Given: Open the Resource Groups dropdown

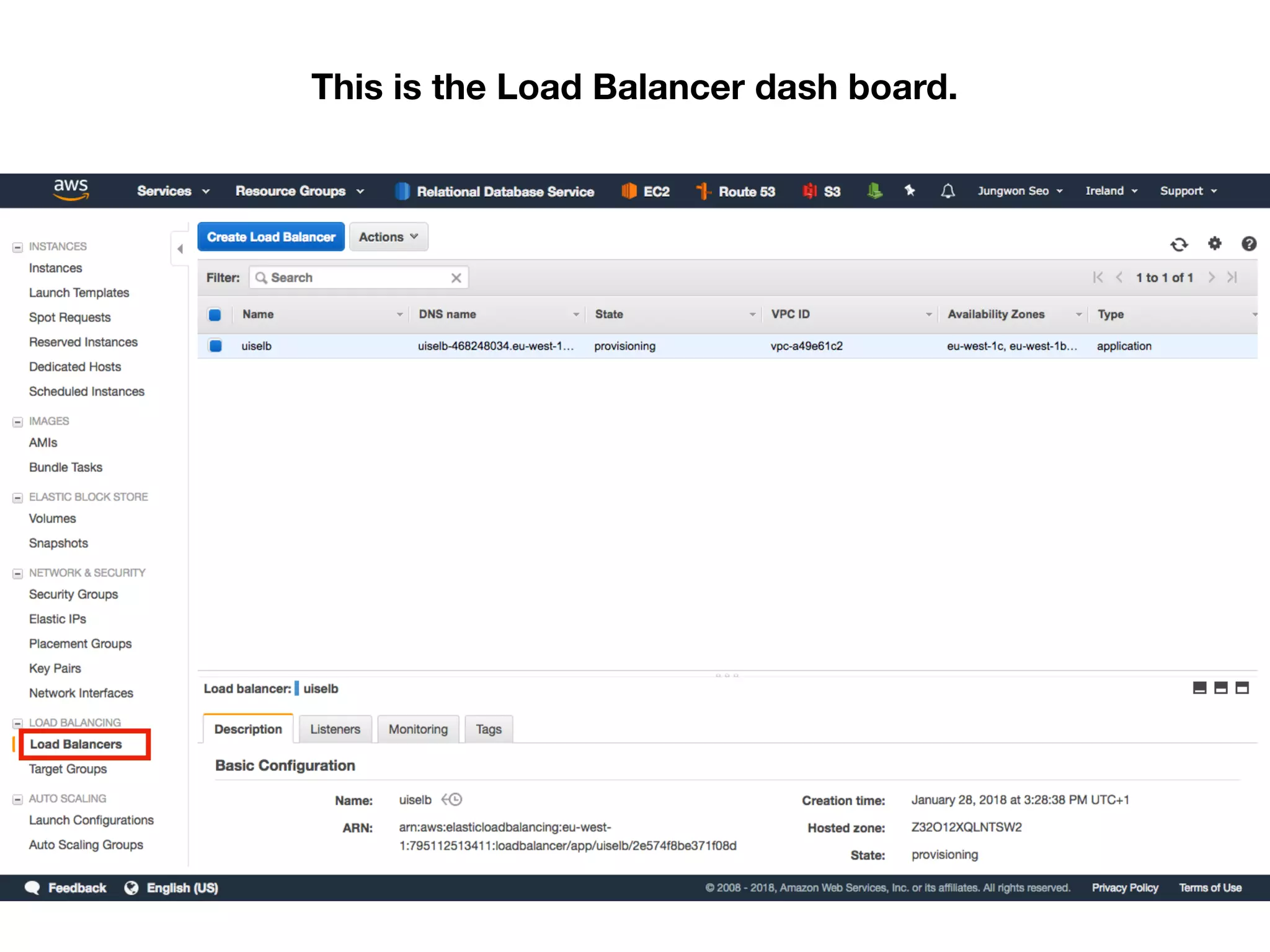Looking at the screenshot, I should (x=300, y=191).
